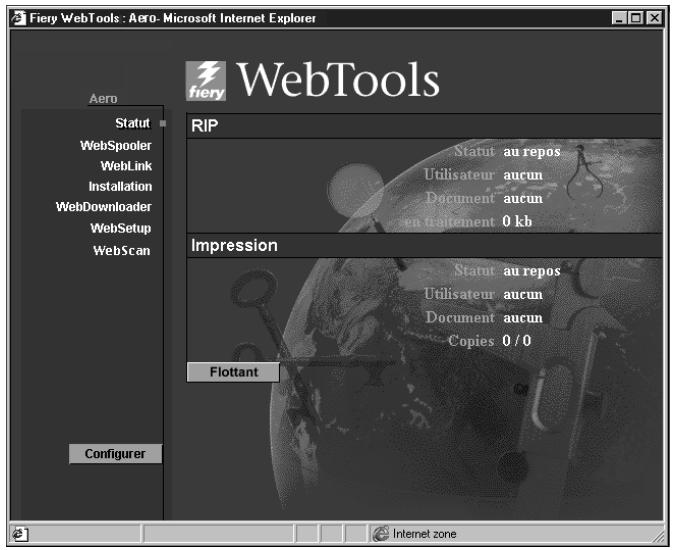
Task: Click the RIP Utilisateur 'aucun' value
Action: [x=523, y=175]
